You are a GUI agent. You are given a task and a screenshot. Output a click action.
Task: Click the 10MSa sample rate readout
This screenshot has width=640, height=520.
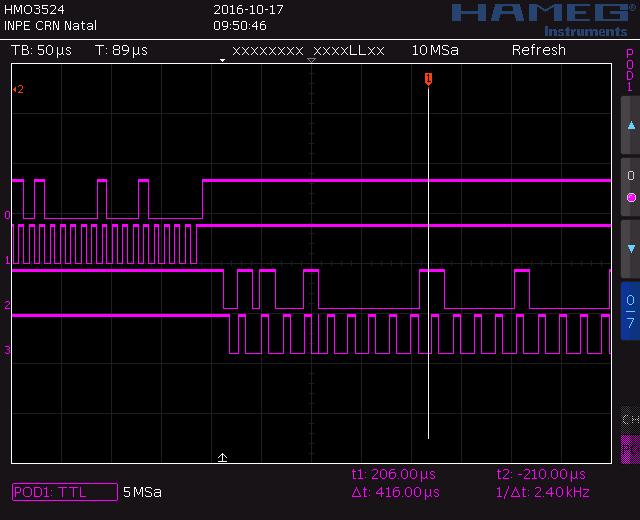(x=435, y=50)
